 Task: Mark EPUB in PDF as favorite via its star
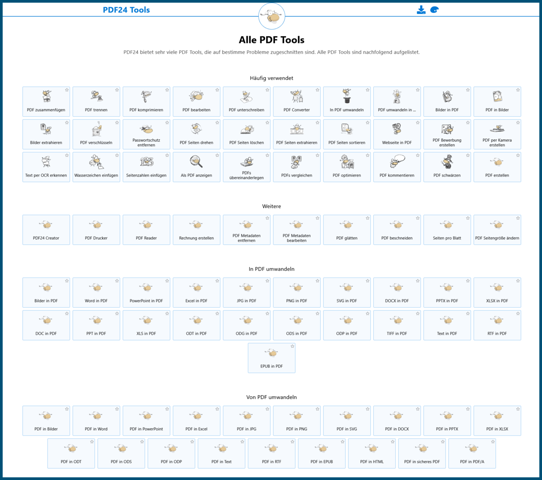click(292, 346)
